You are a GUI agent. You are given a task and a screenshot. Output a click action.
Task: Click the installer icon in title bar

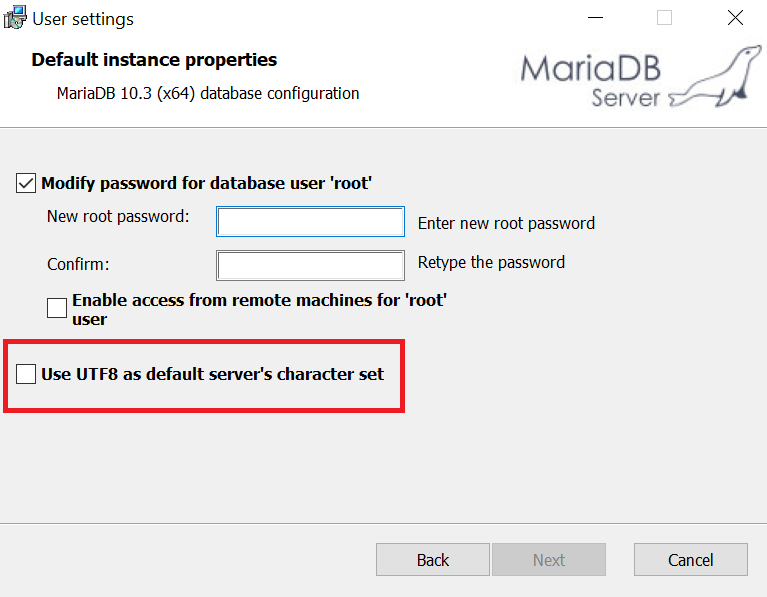[x=15, y=18]
